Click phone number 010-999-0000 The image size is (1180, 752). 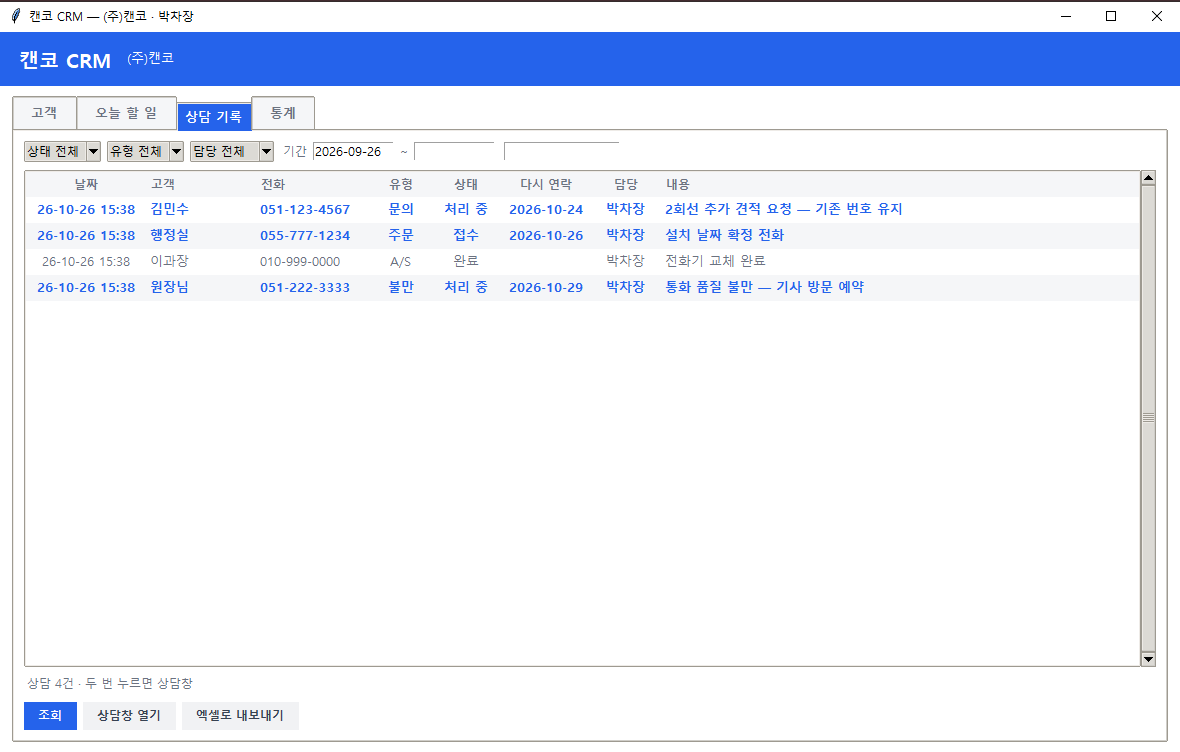[x=300, y=261]
